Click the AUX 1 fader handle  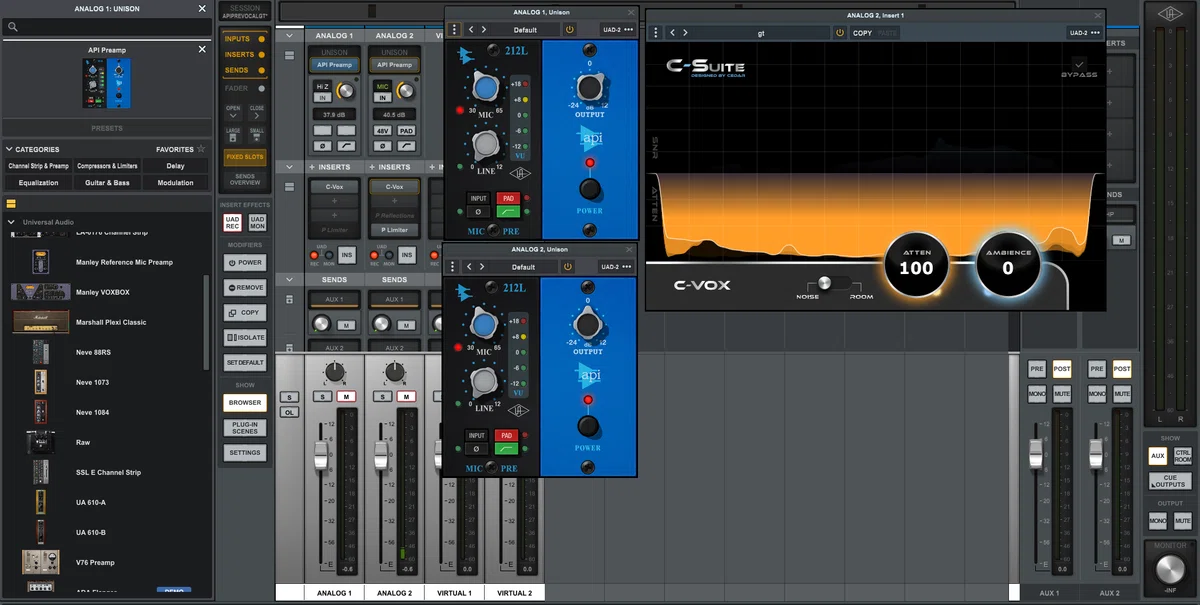(x=1037, y=453)
